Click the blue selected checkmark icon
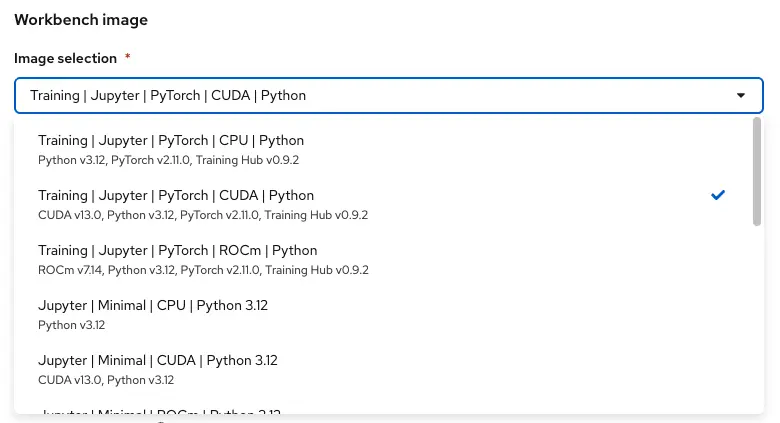The width and height of the screenshot is (780, 423). click(718, 195)
